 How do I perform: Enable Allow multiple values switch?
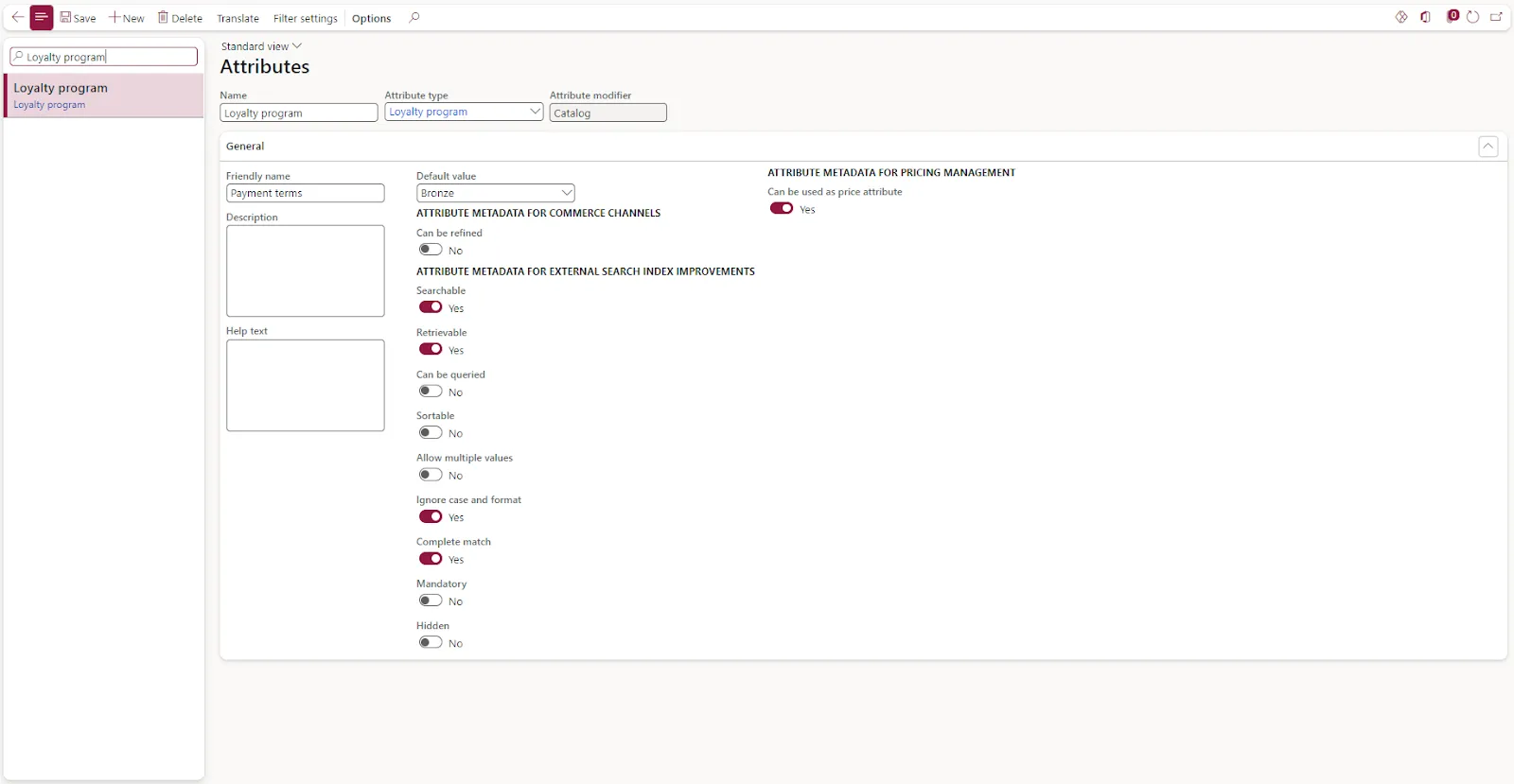[431, 475]
